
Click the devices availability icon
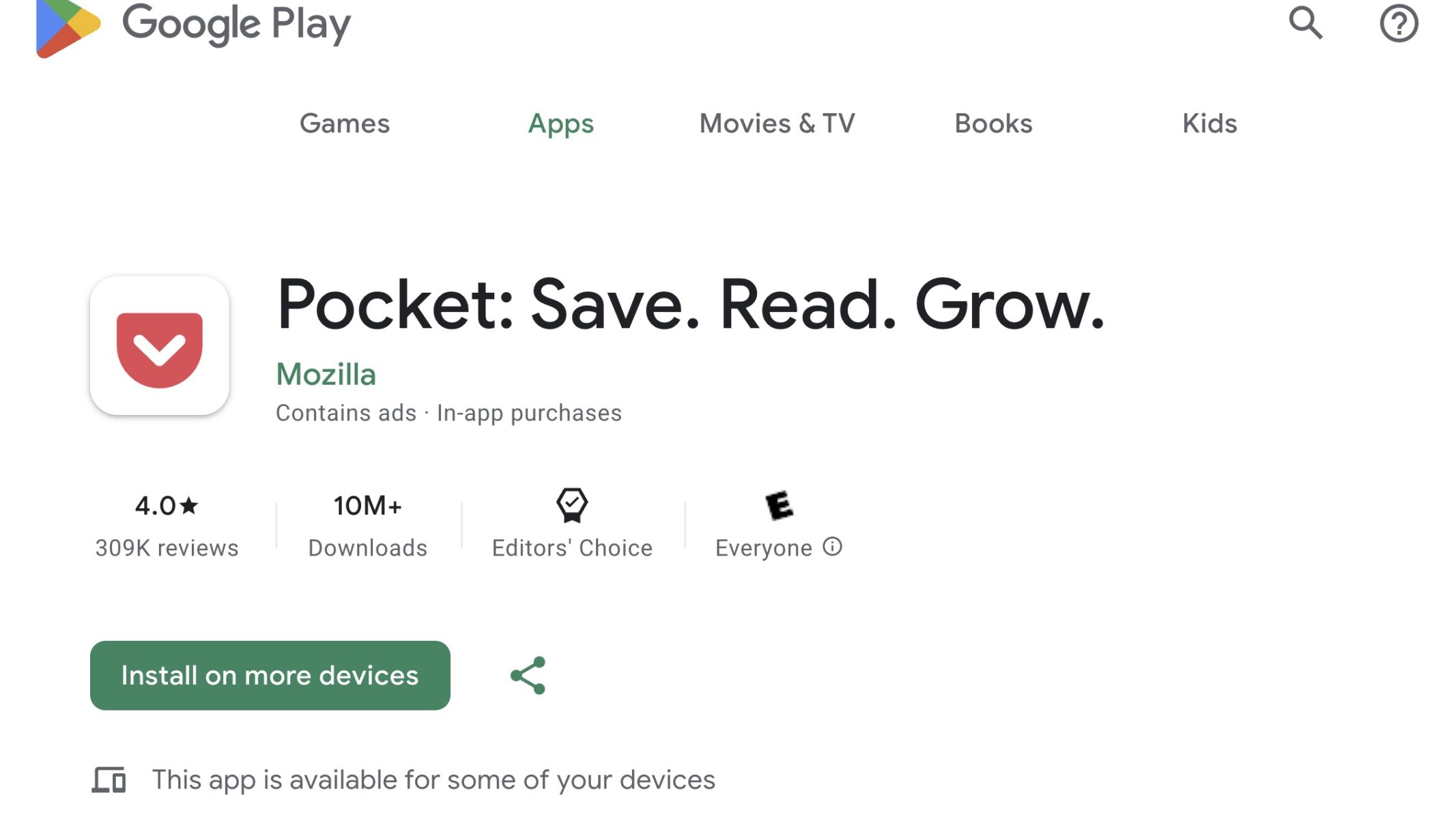click(x=109, y=780)
